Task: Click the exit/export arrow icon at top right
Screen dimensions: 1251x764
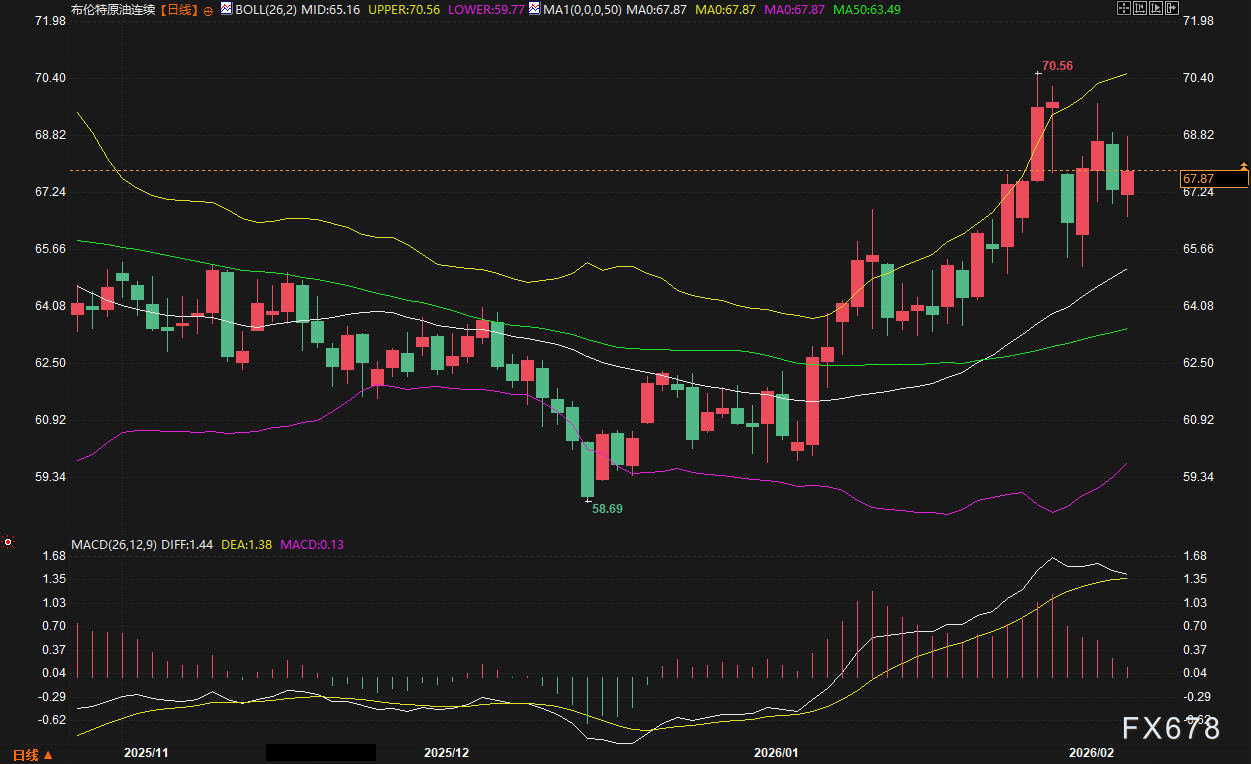Action: 1172,8
